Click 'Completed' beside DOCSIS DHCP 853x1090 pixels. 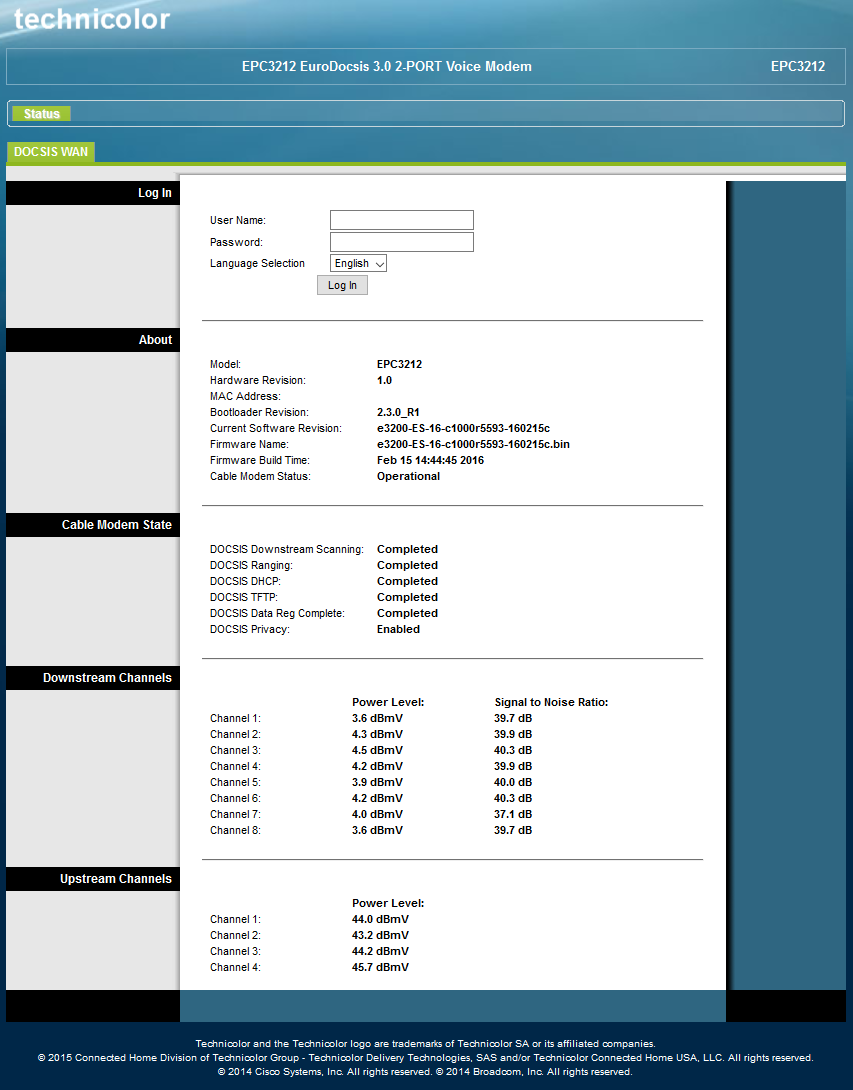click(407, 581)
